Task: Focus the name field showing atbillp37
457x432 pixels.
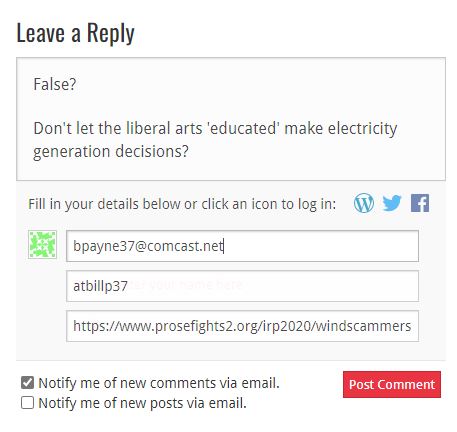Action: 242,286
